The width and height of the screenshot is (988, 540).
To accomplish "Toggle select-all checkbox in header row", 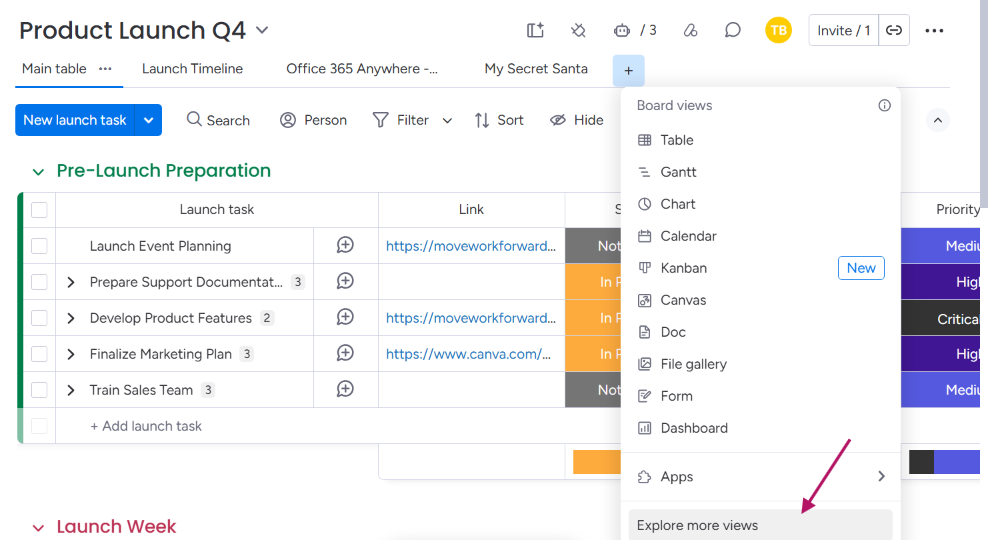I will 39,210.
